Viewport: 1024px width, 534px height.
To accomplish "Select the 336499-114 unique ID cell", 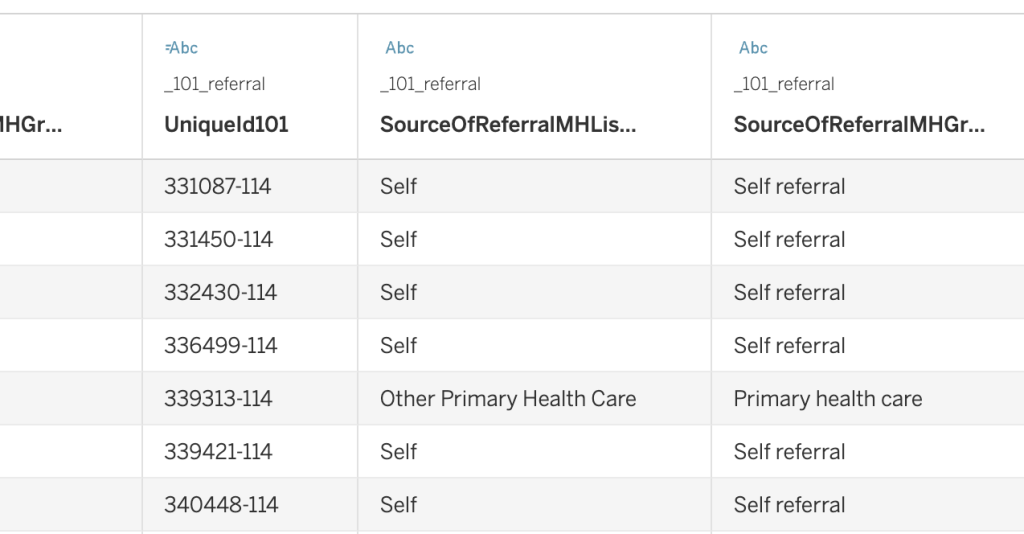I will click(220, 346).
